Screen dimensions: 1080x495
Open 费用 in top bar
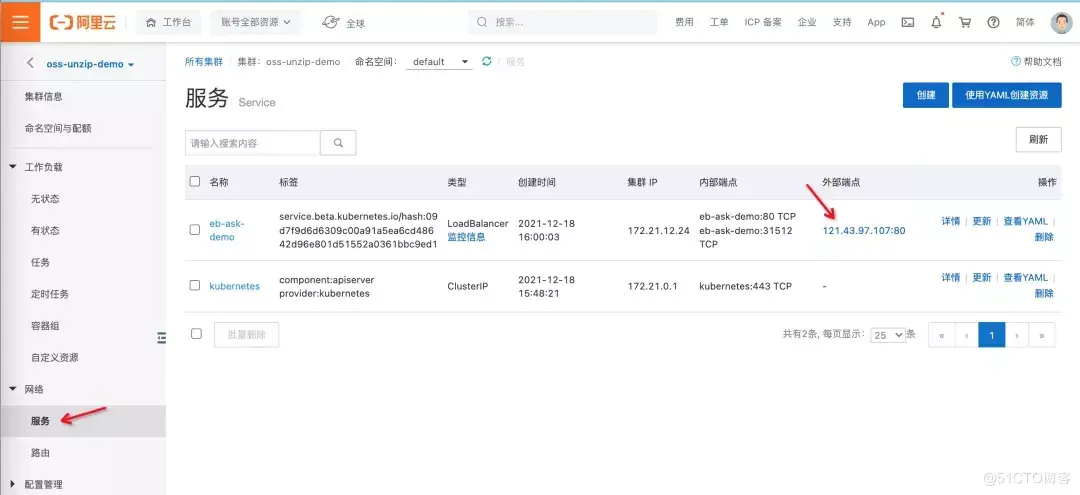[684, 22]
